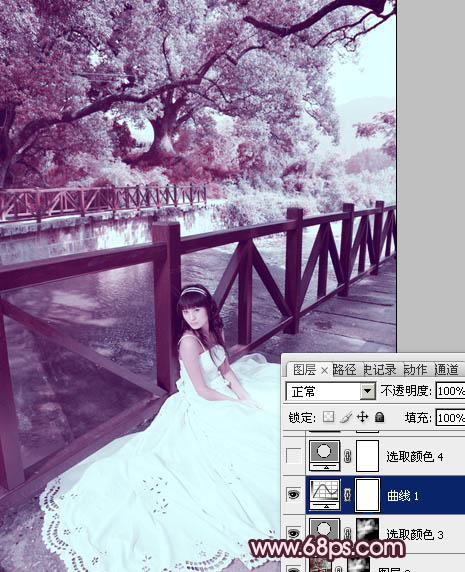Lock transparent pixels icon
Screen dimensions: 465x572
point(329,417)
